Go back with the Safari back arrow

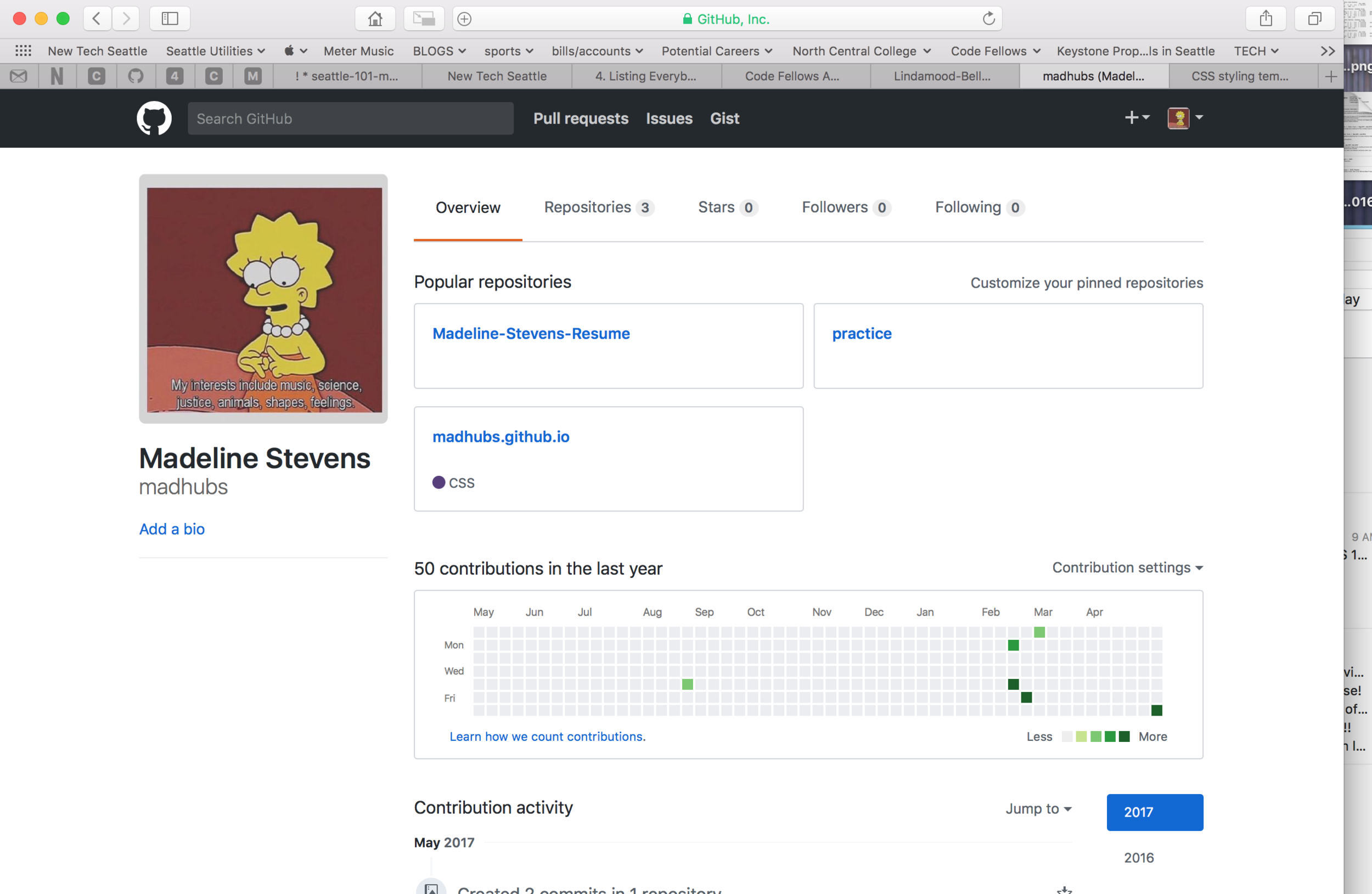tap(97, 19)
